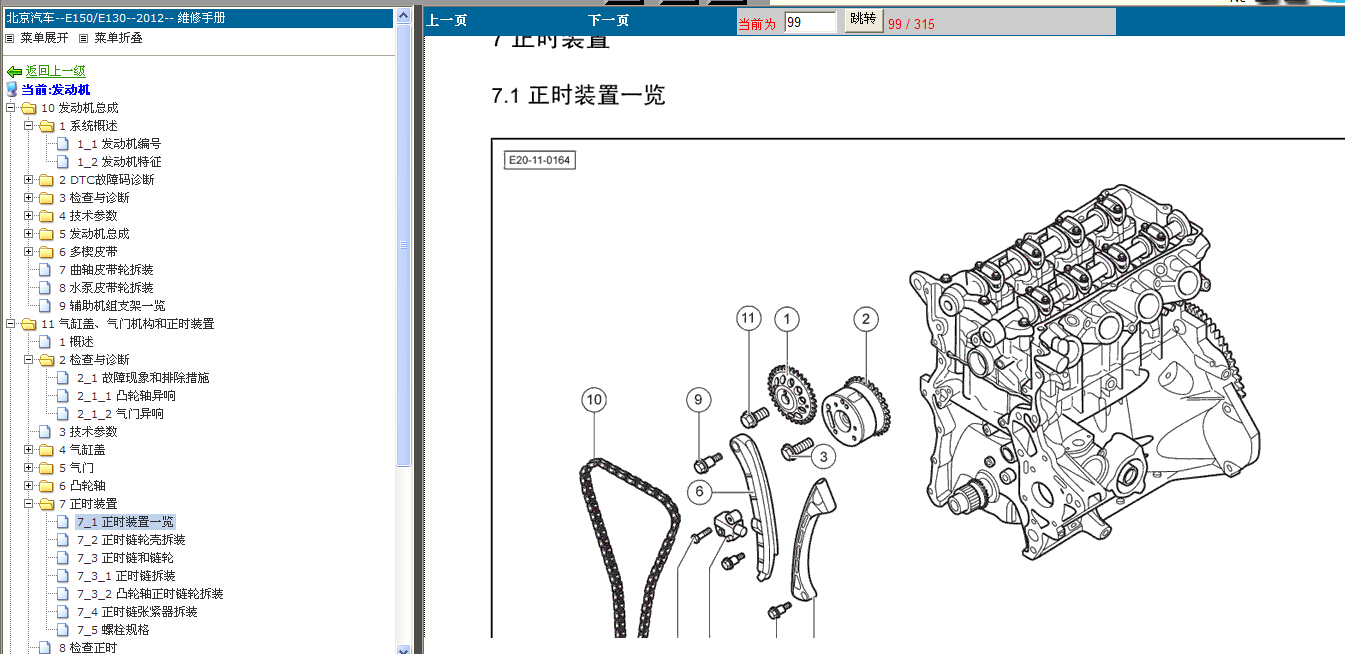The image size is (1345, 654).
Task: Click the folder icon of 11 气缸盖、气门机构和正时装置
Action: [x=28, y=324]
